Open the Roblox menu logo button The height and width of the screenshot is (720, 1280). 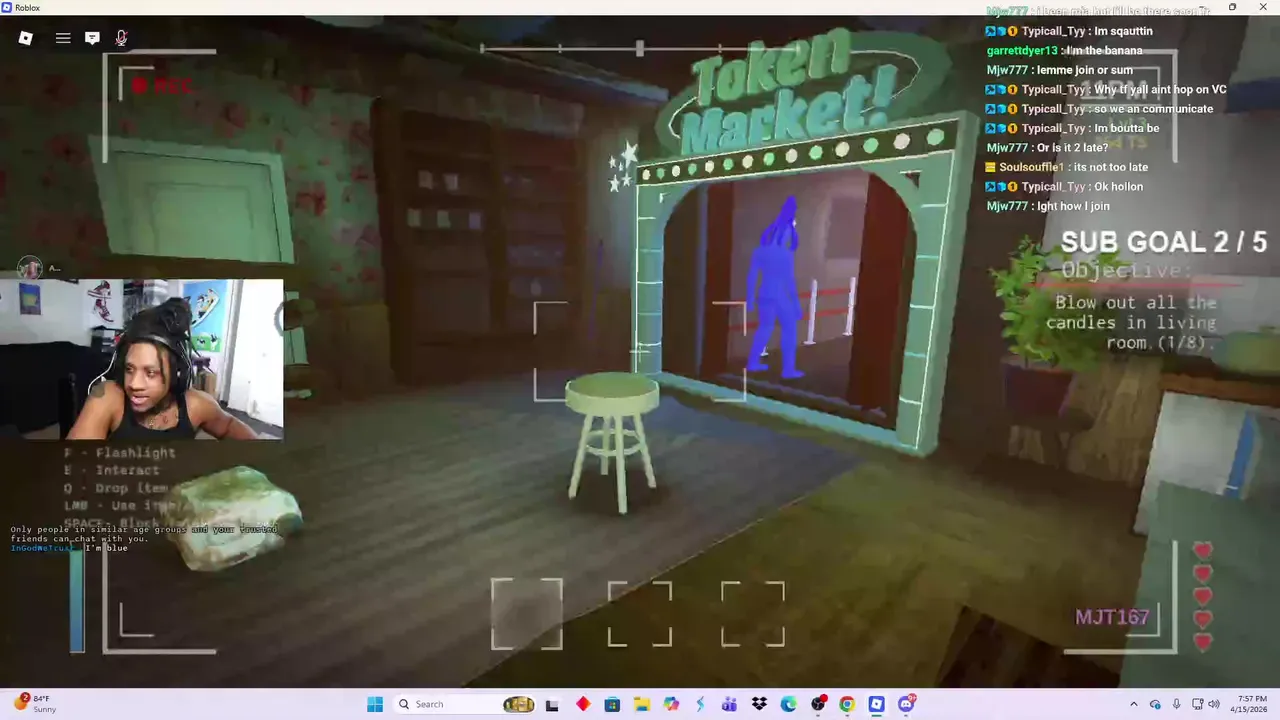[26, 38]
